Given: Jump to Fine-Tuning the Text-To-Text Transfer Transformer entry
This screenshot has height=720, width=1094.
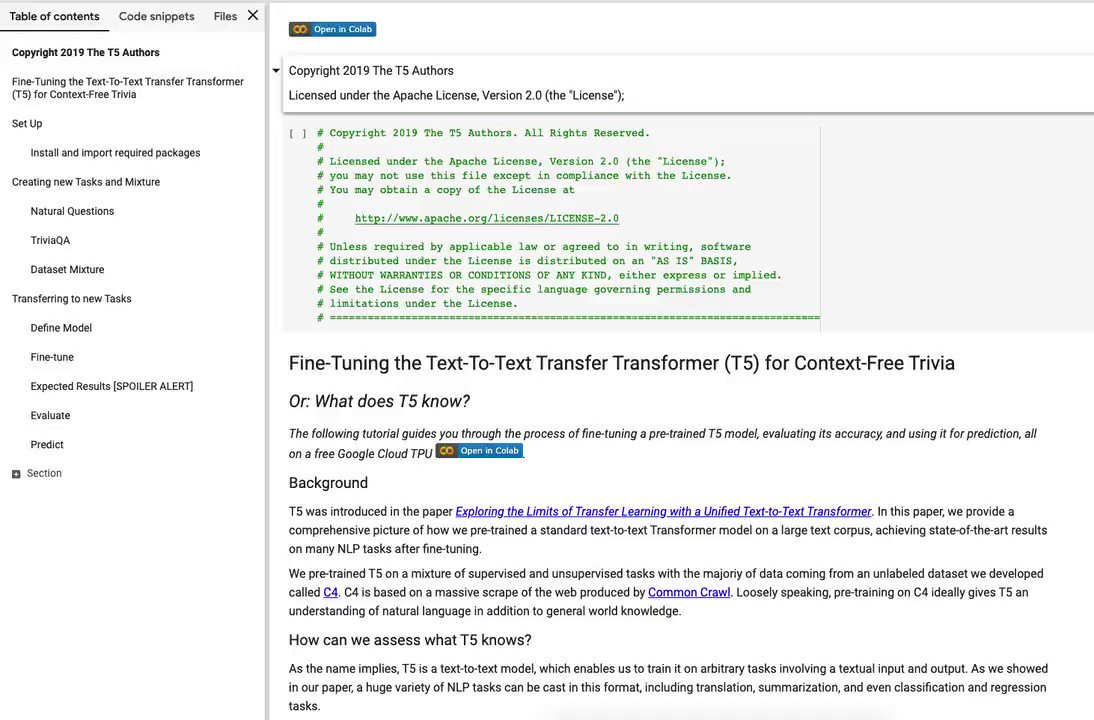Looking at the screenshot, I should click(128, 88).
